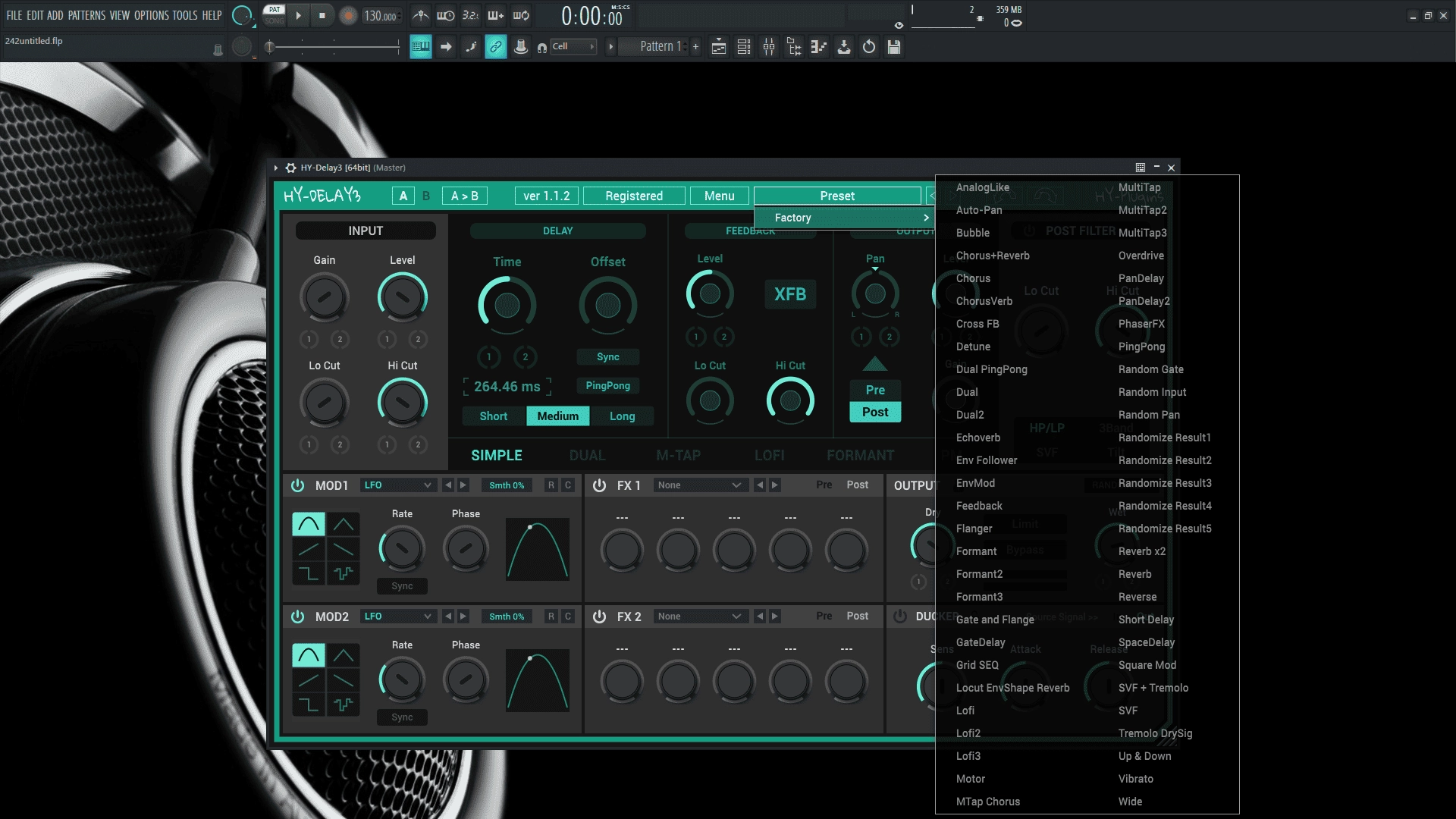This screenshot has width=1456, height=819.
Task: Open the Playlist view icon
Action: click(x=719, y=47)
